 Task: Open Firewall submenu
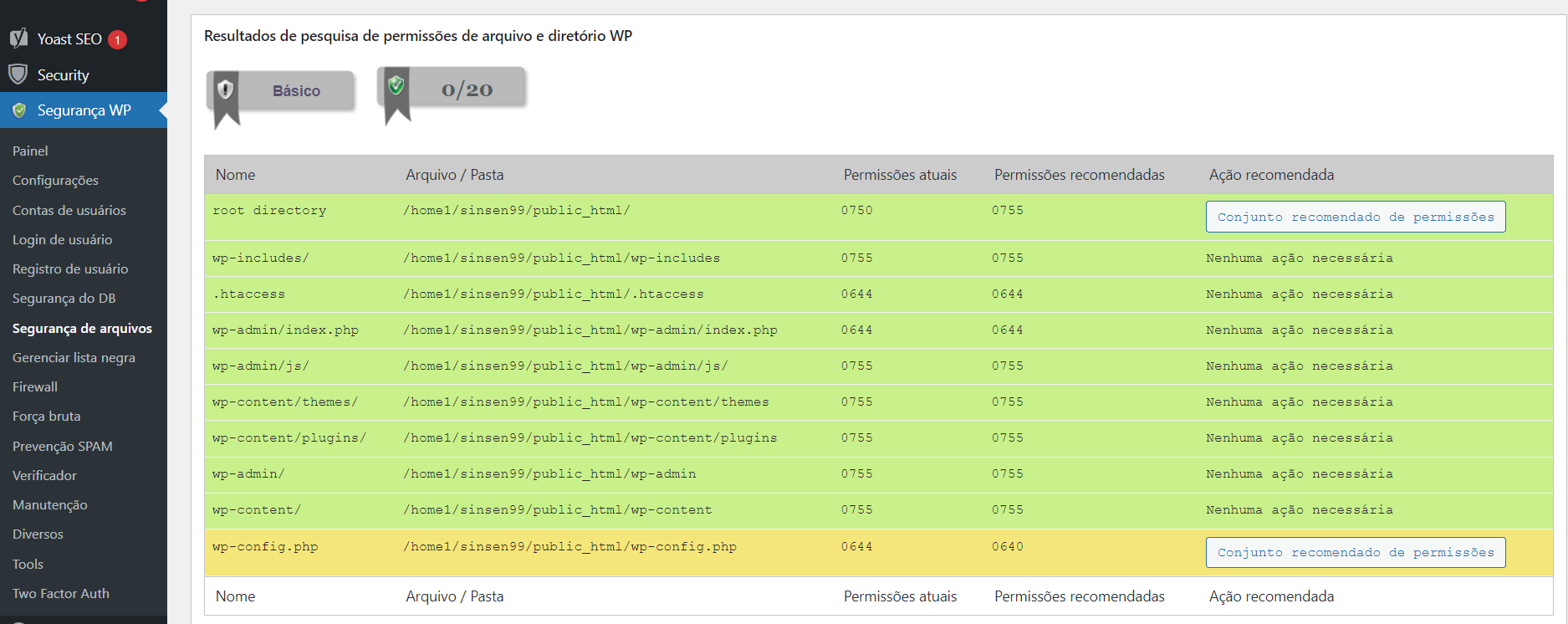point(35,386)
